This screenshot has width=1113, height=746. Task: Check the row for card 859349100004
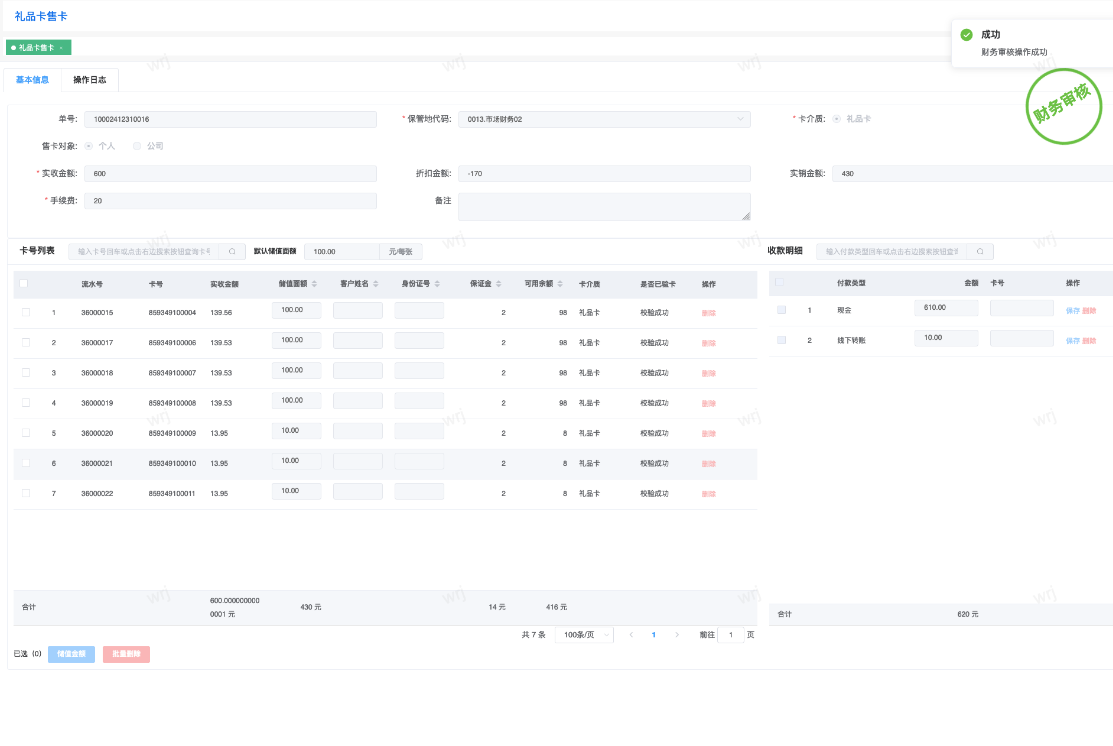26,313
